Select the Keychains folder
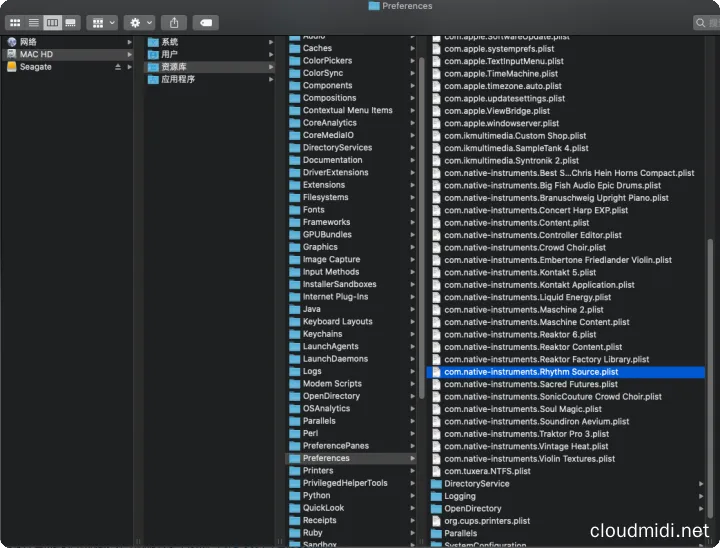720x548 pixels. [322, 334]
